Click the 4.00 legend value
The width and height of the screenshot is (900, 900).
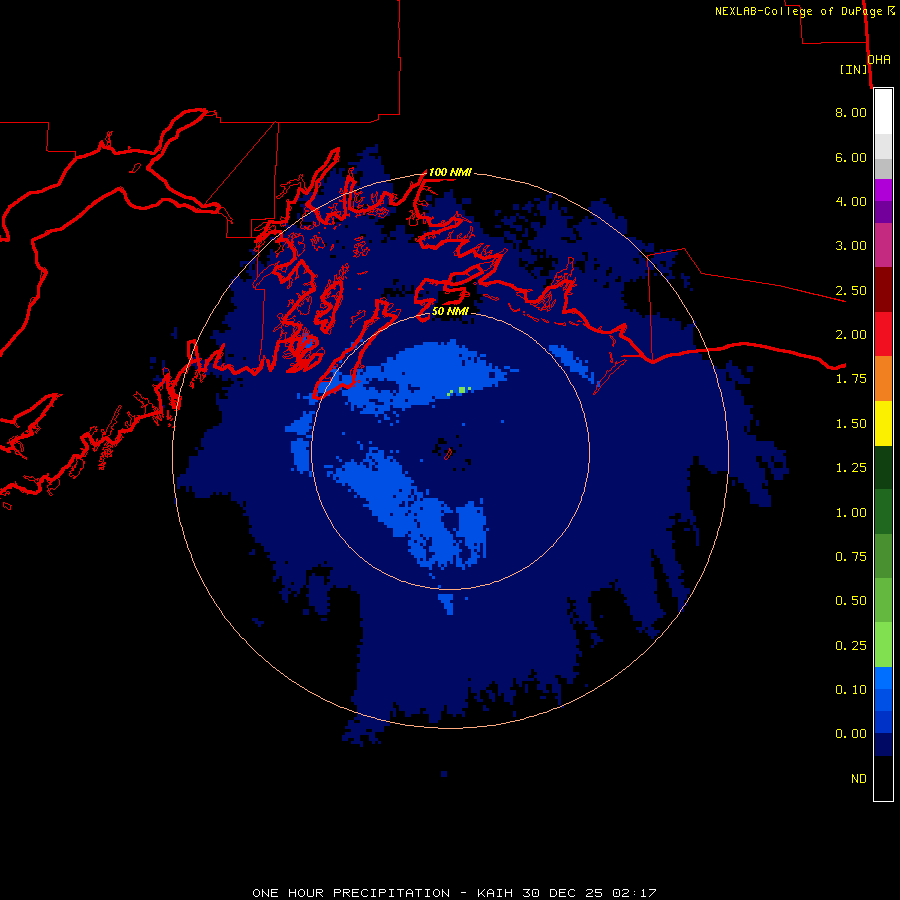[851, 201]
